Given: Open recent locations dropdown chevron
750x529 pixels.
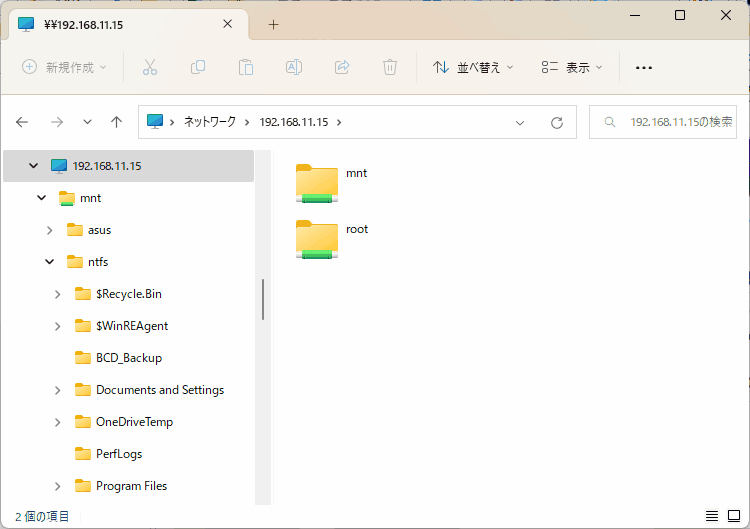Looking at the screenshot, I should (x=87, y=122).
